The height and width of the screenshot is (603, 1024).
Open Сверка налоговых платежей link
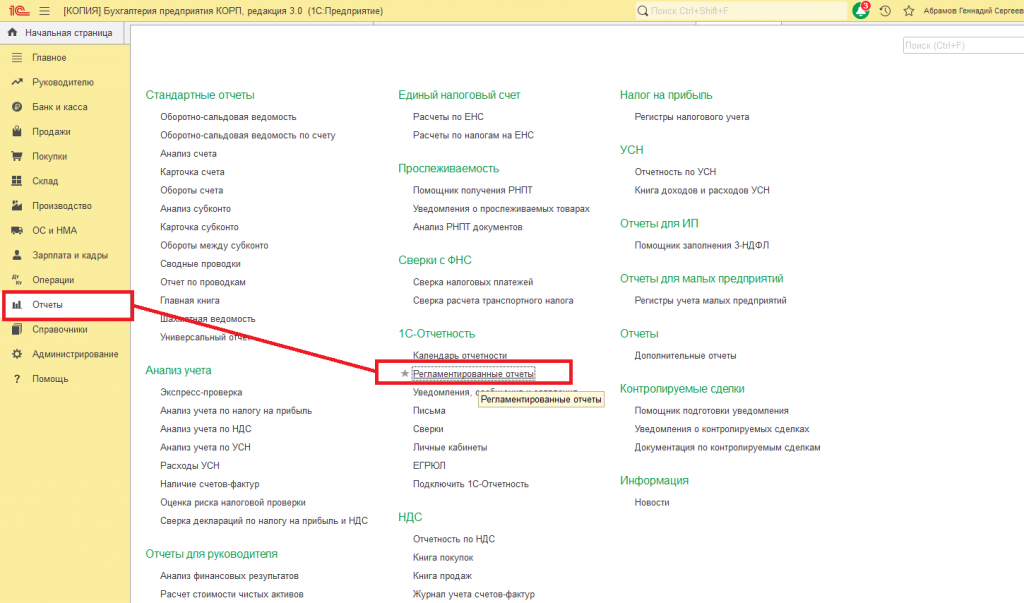tap(473, 282)
